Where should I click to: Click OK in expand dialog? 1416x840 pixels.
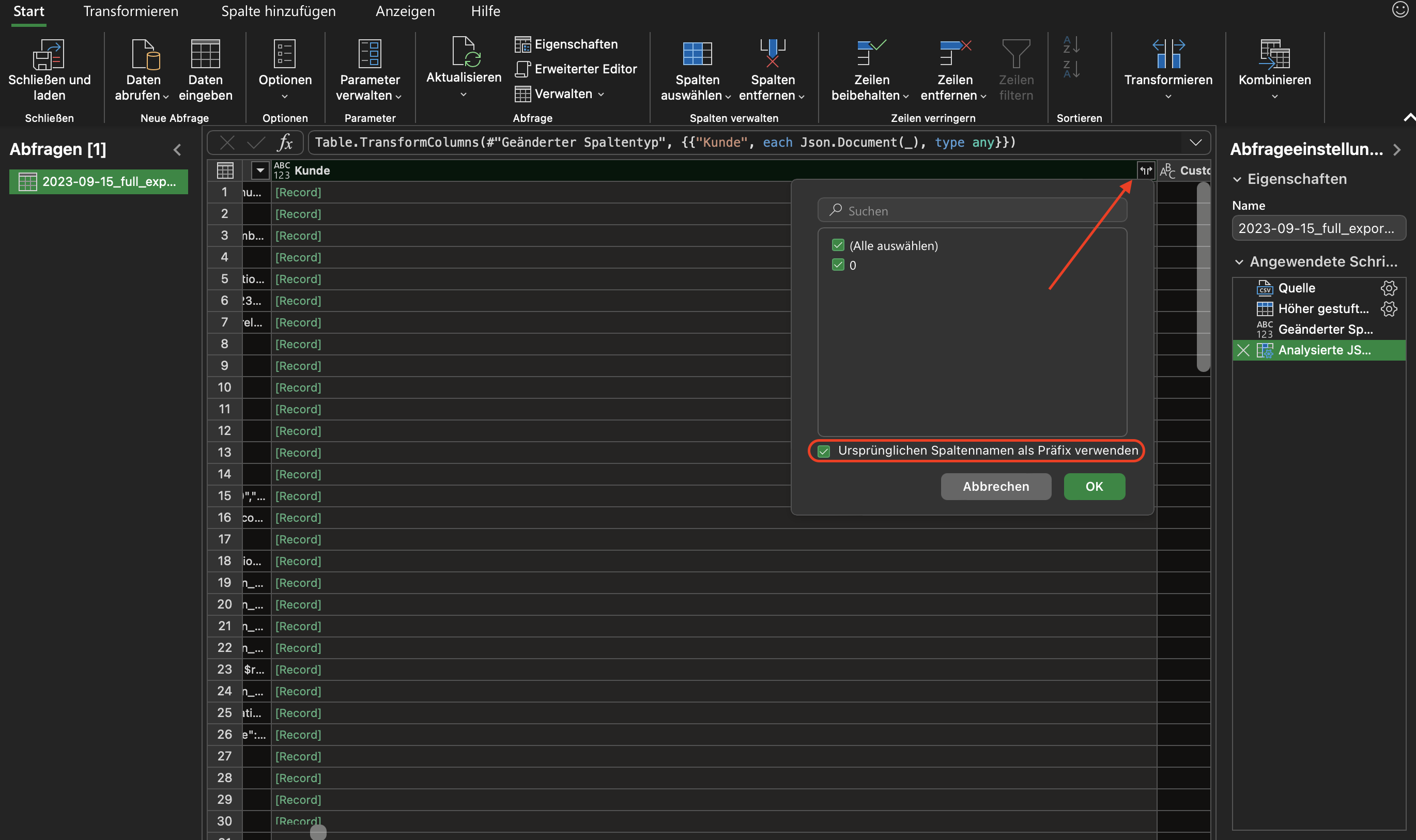point(1094,486)
